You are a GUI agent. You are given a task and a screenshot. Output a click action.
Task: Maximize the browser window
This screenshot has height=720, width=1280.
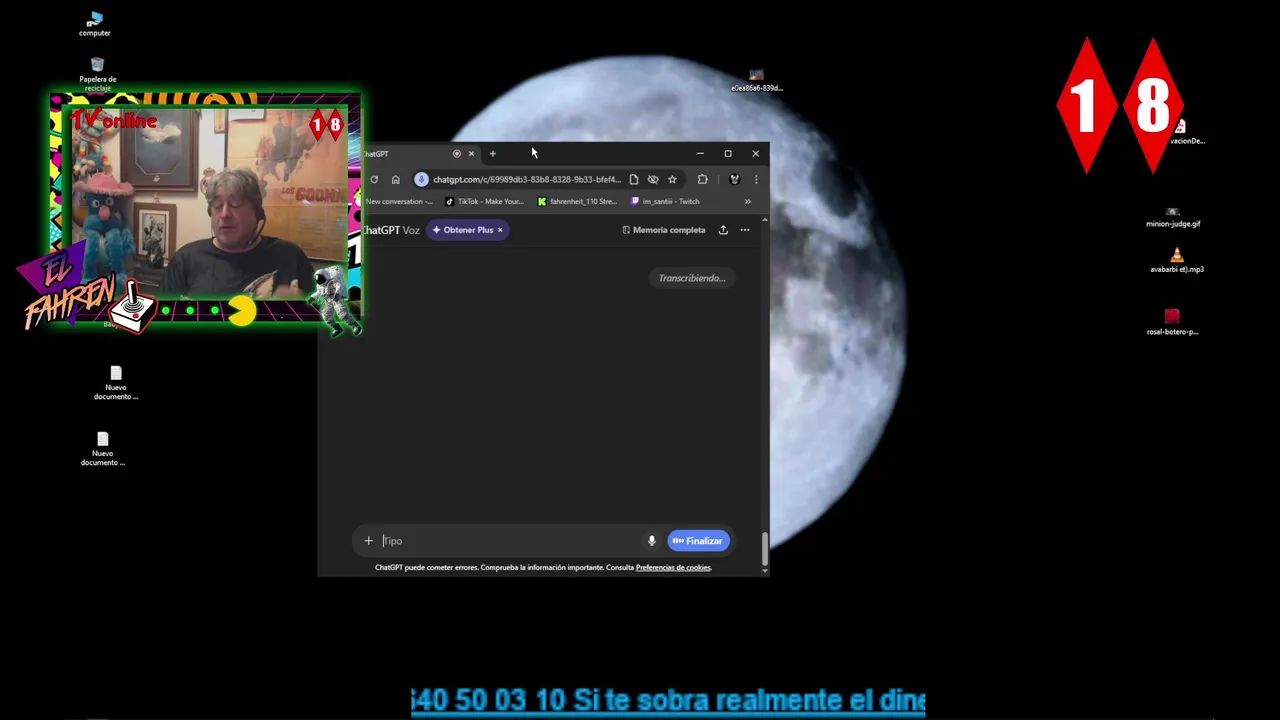[728, 154]
